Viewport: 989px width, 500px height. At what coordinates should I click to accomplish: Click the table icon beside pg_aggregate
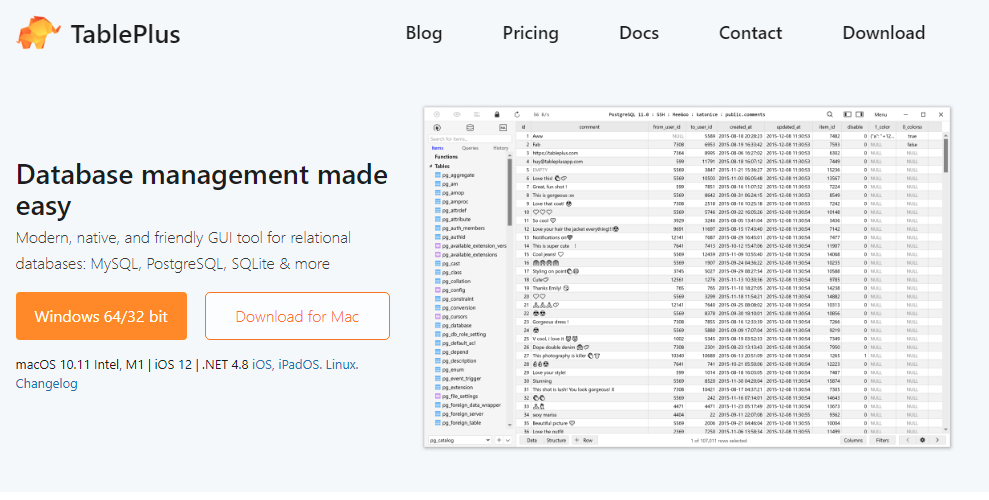(438, 175)
